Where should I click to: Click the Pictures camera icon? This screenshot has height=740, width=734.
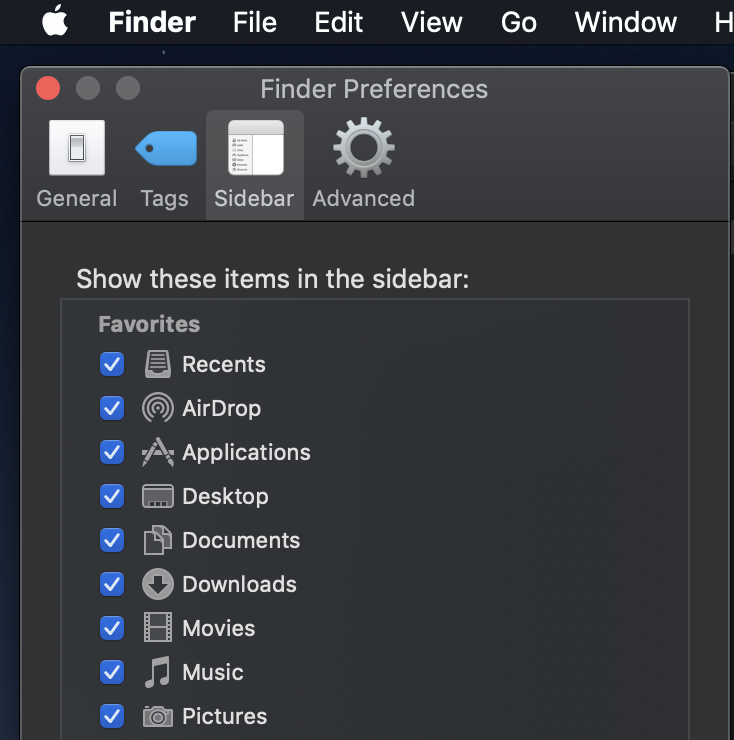click(158, 716)
